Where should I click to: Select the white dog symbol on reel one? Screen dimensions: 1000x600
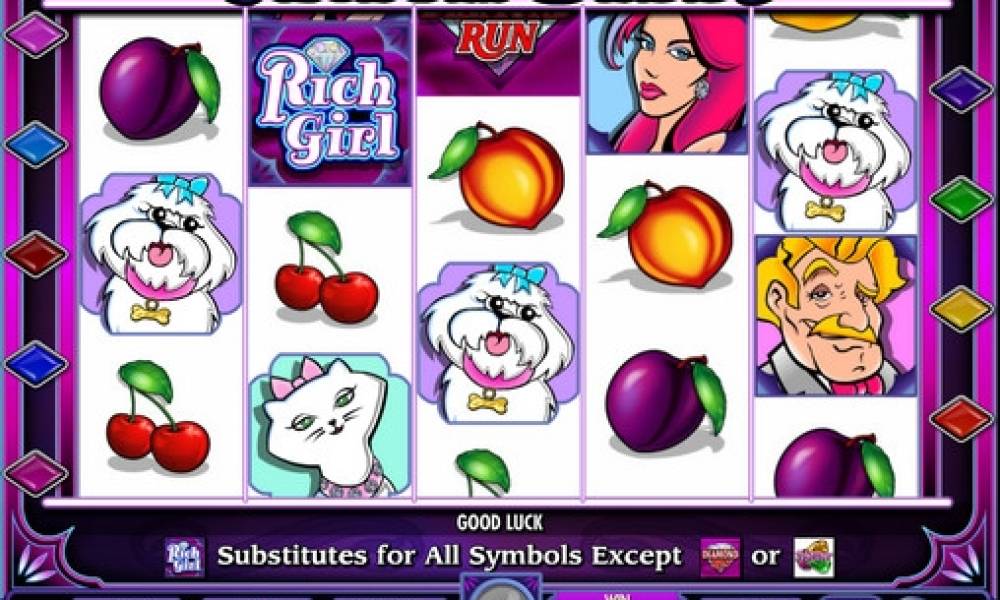pyautogui.click(x=161, y=254)
